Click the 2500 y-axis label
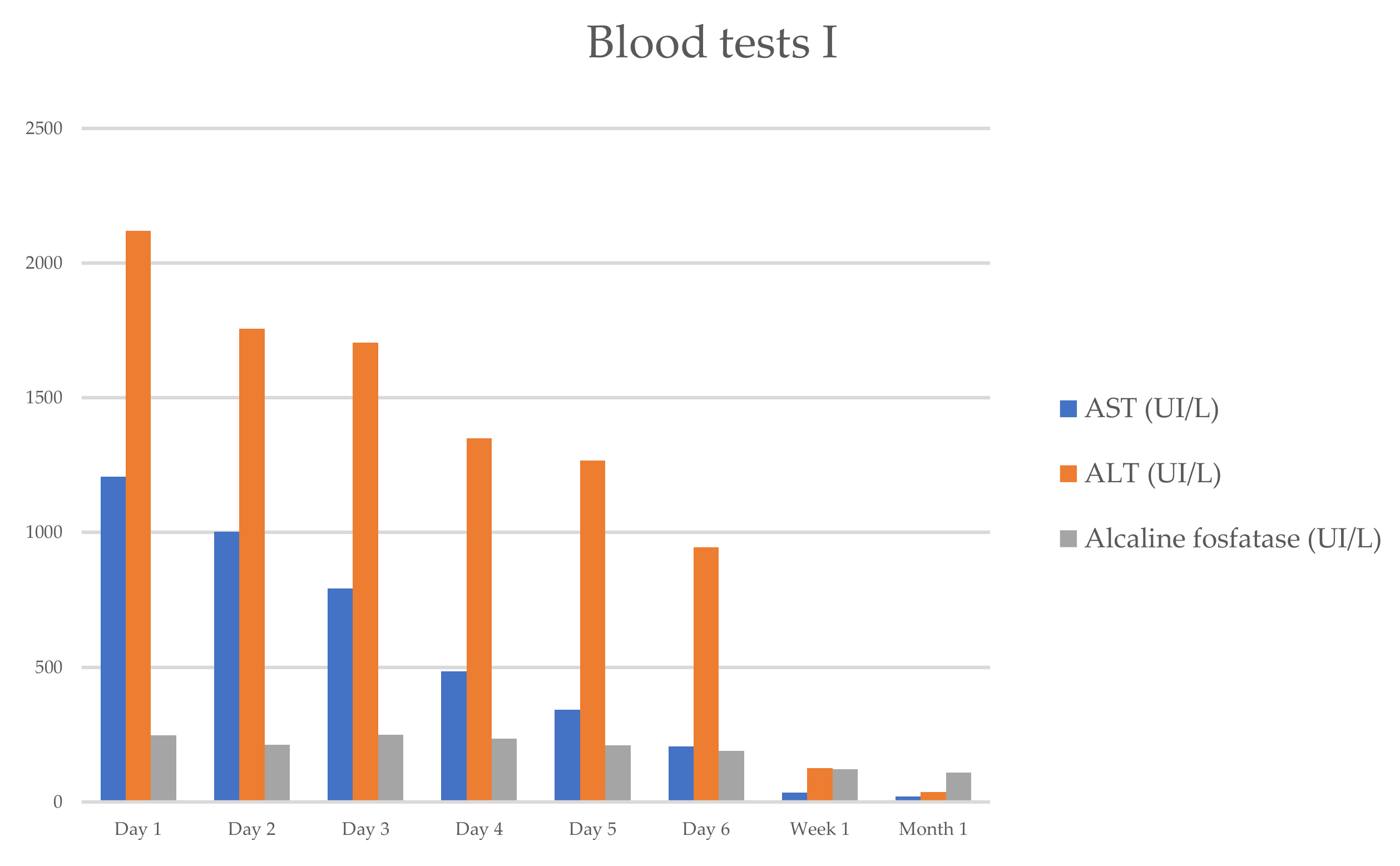1400x866 pixels. point(44,128)
